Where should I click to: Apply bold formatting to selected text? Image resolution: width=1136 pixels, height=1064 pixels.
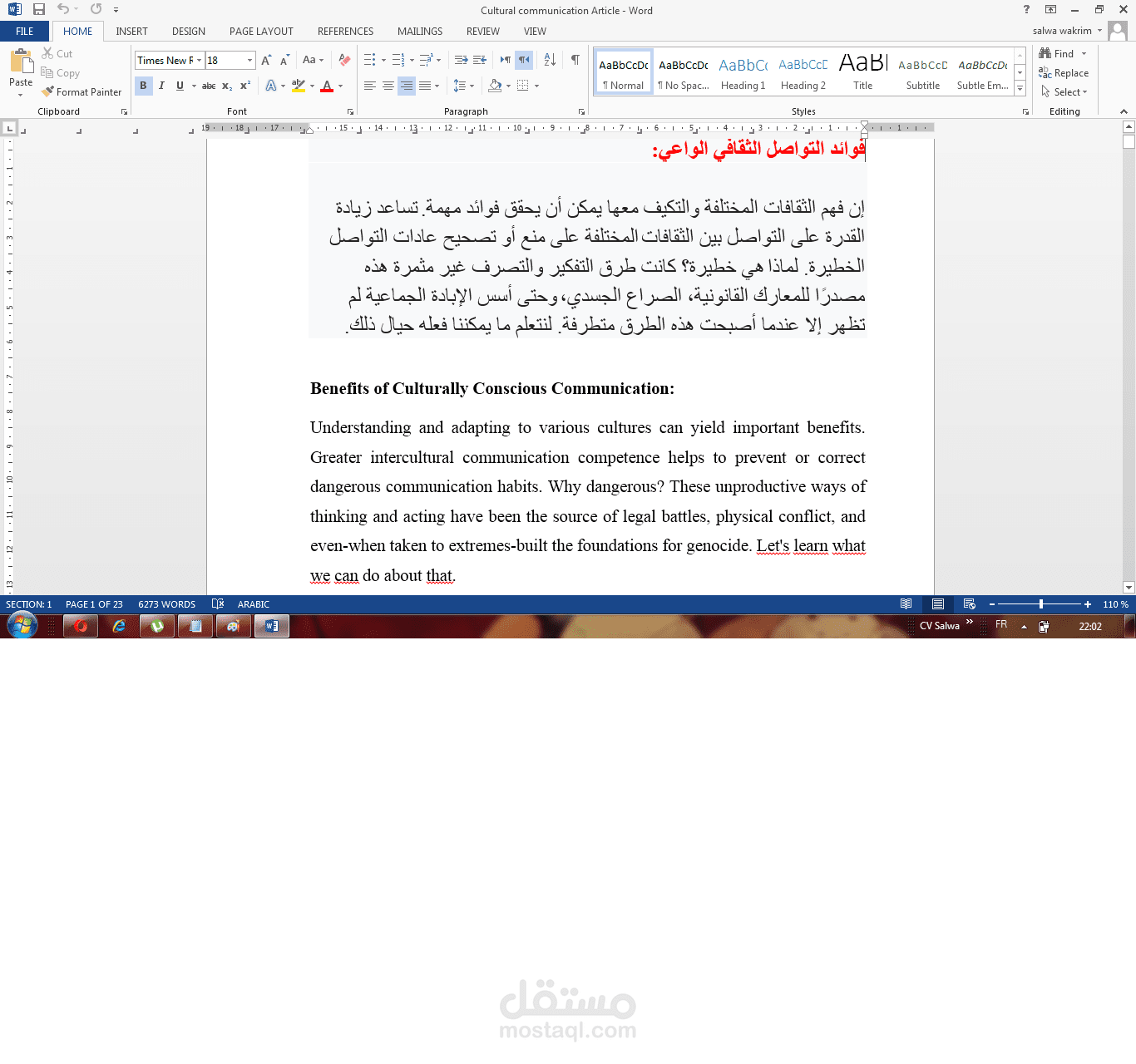pos(143,86)
